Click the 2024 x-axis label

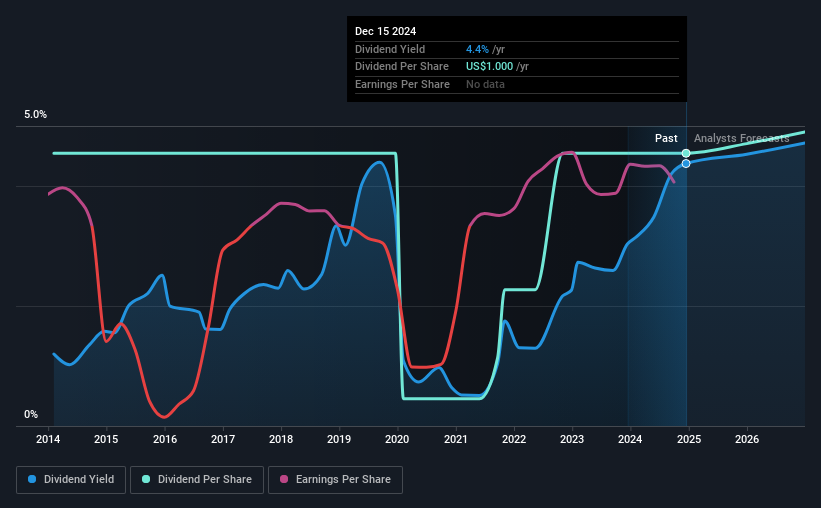[630, 439]
